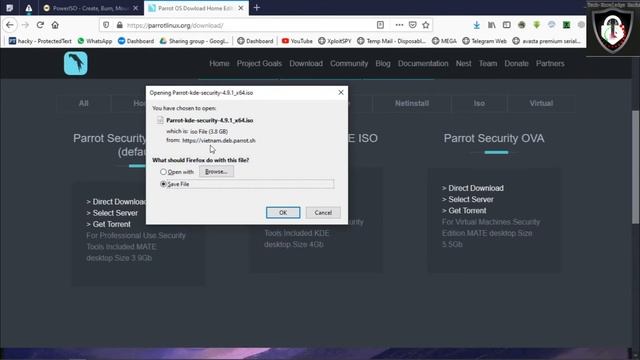640x360 pixels.
Task: Open the XploitSPY bookmark
Action: coord(335,41)
